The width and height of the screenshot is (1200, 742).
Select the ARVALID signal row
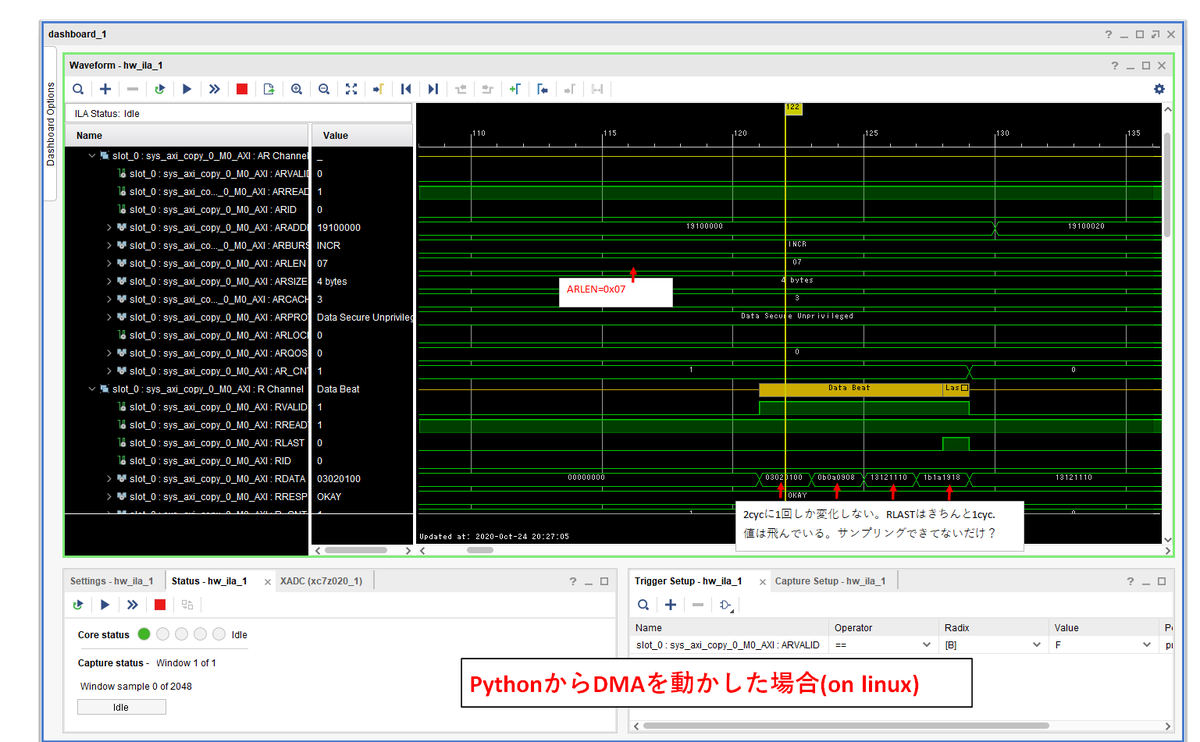238,174
